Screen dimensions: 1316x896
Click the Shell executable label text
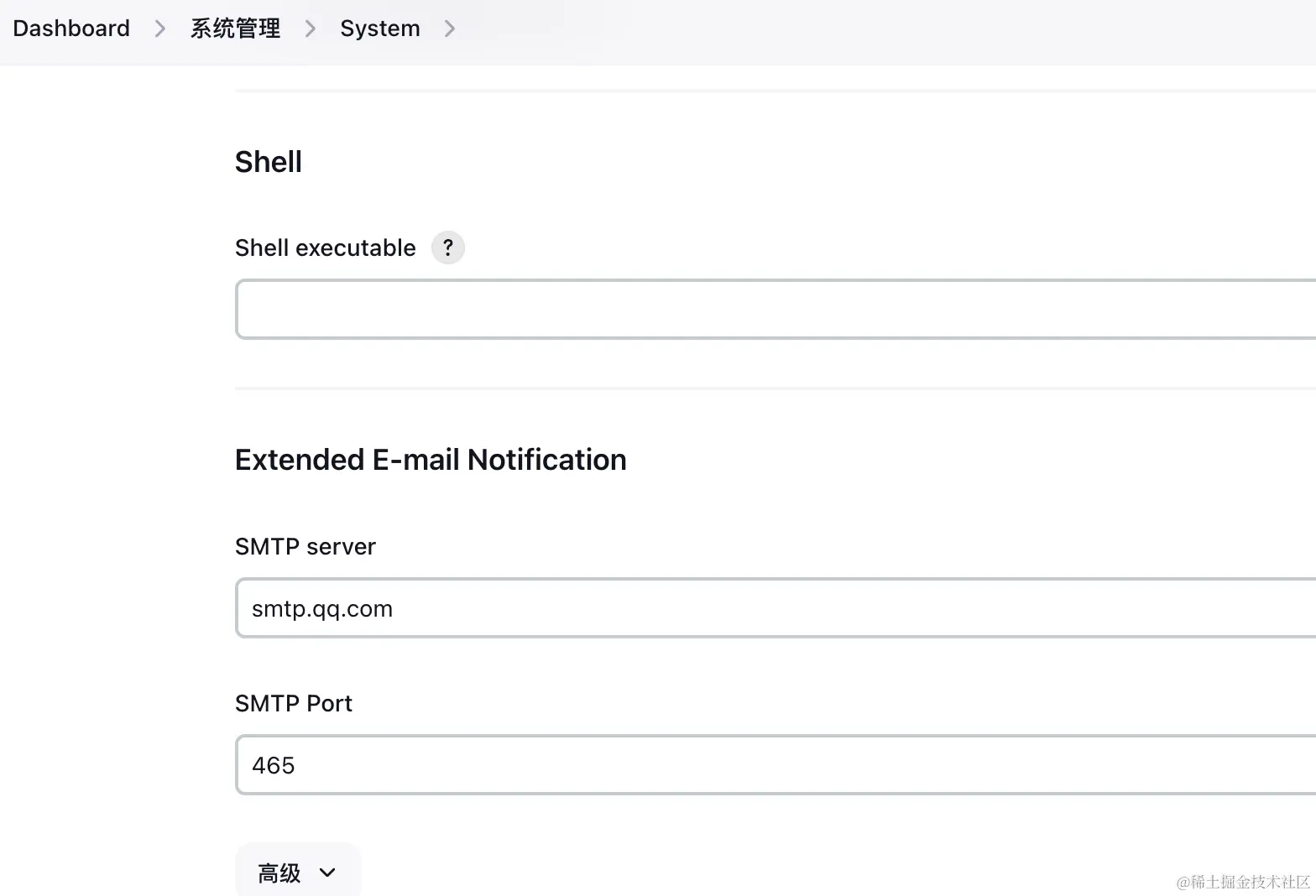(326, 248)
